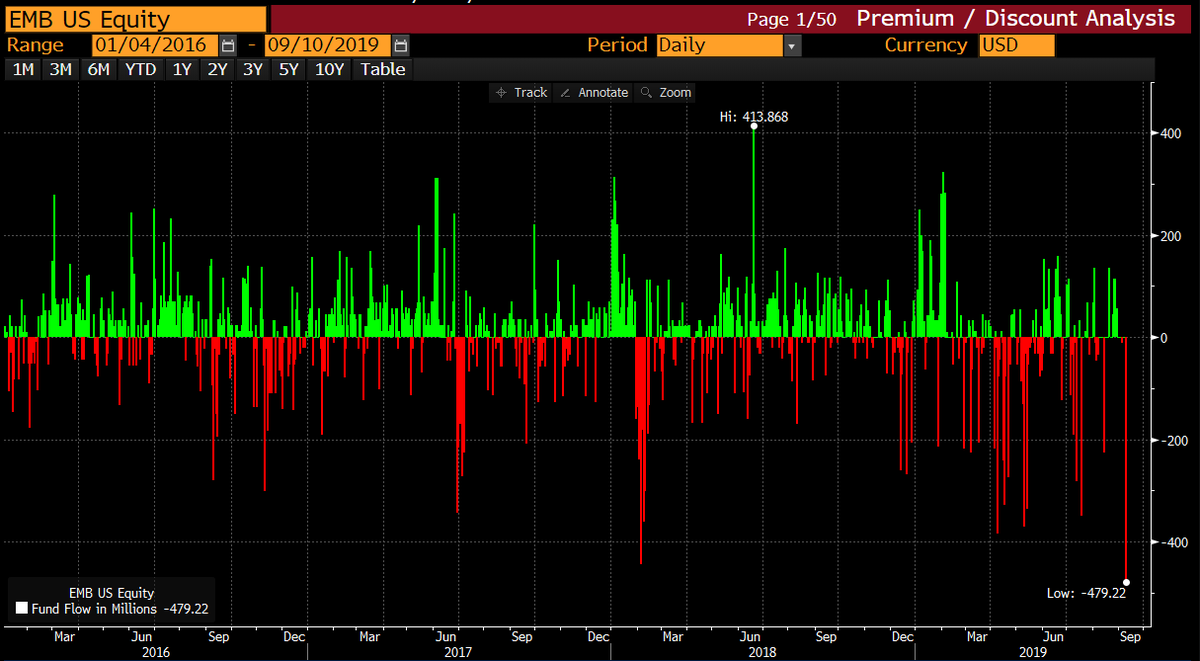This screenshot has width=1200, height=661.
Task: Click the Hi: 413.868 marker label
Action: coord(754,117)
